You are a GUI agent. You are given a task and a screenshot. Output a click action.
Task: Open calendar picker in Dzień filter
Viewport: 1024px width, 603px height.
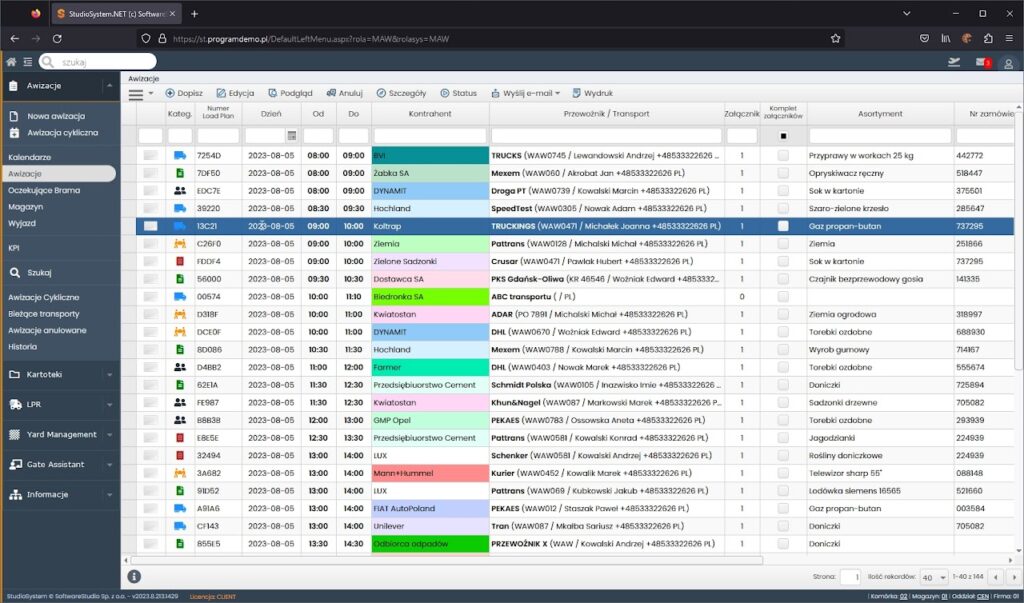[x=292, y=135]
